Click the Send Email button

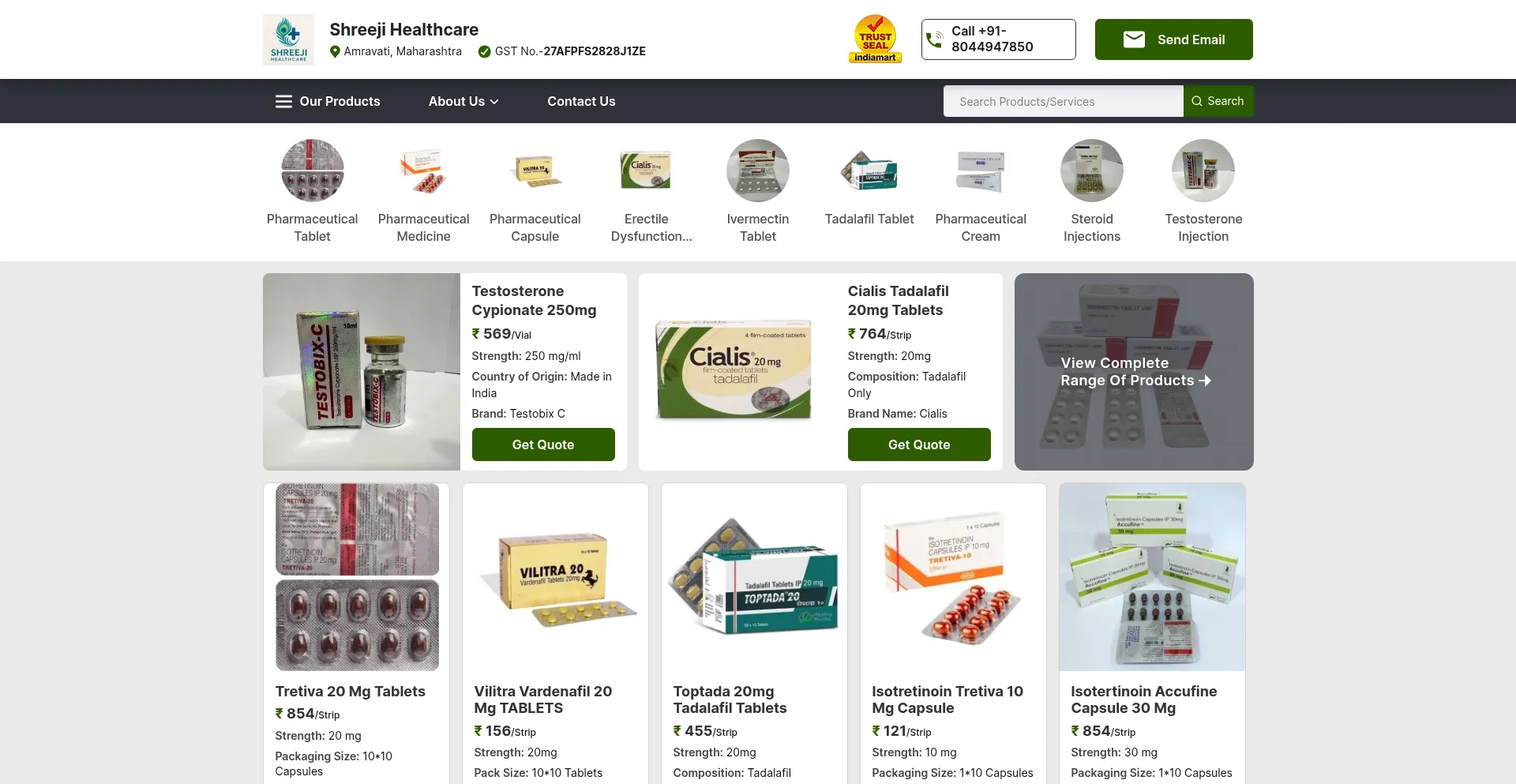click(1173, 39)
